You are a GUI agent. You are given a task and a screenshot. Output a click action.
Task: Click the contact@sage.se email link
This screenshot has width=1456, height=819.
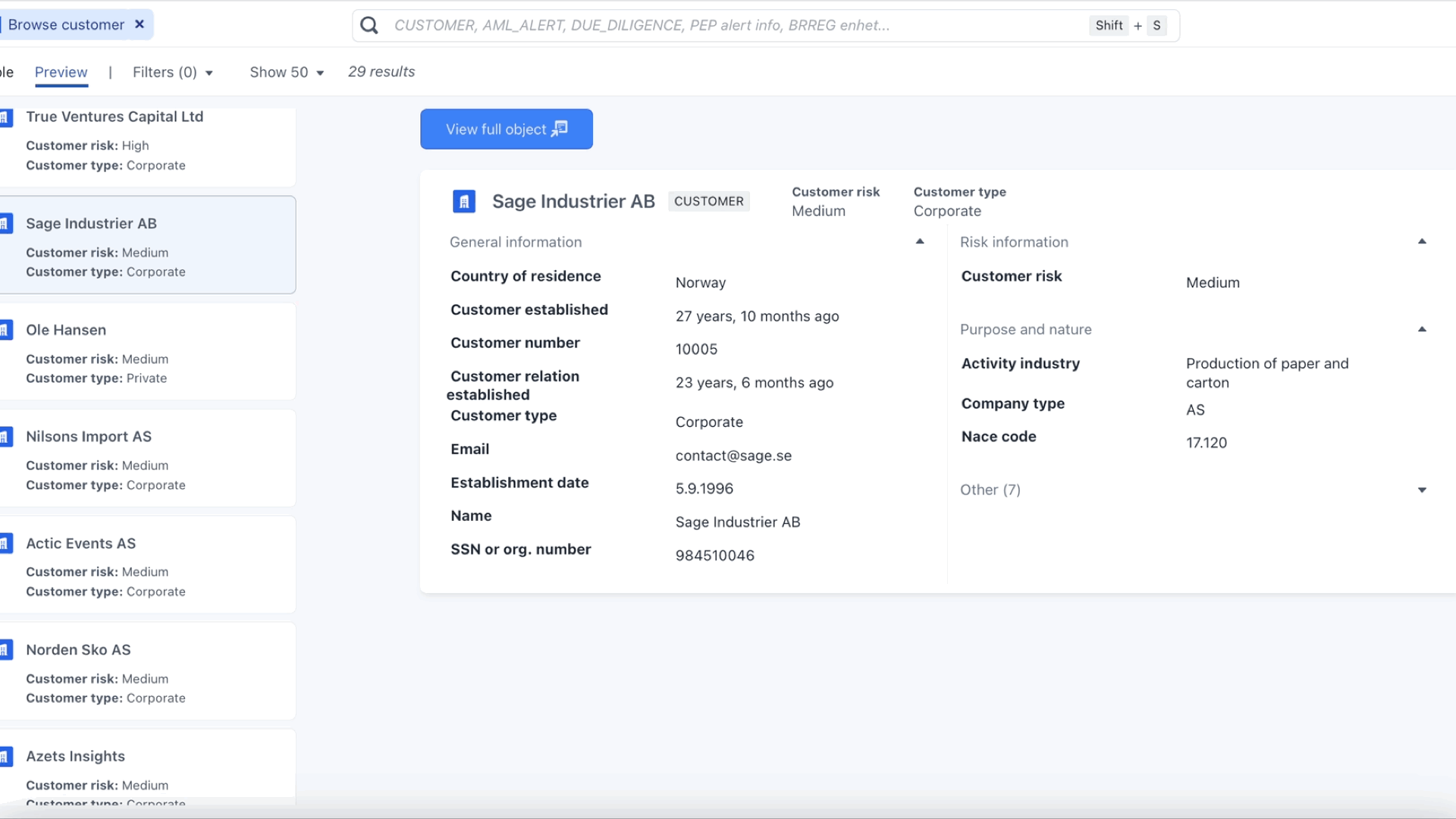point(733,455)
